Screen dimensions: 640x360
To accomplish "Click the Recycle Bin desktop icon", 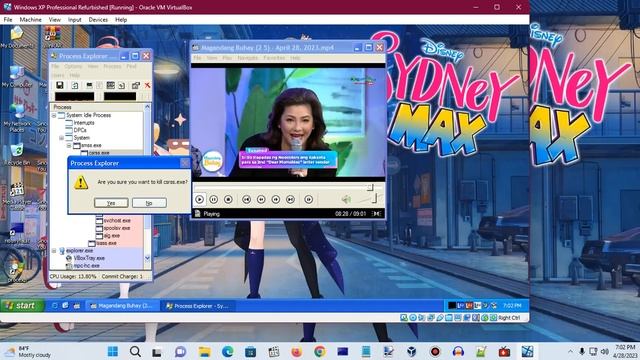I will [x=17, y=154].
